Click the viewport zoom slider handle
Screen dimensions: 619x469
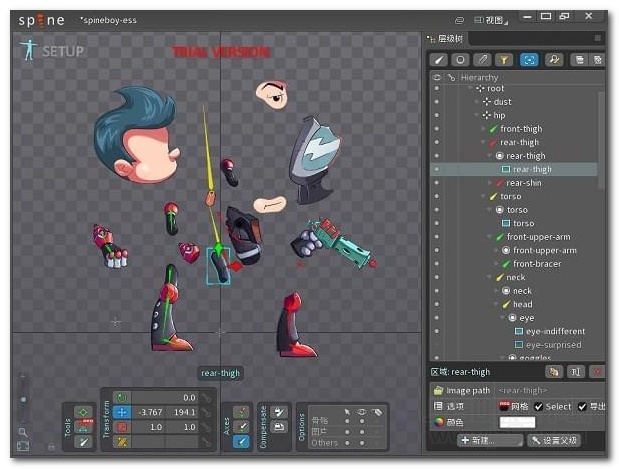pos(23,400)
